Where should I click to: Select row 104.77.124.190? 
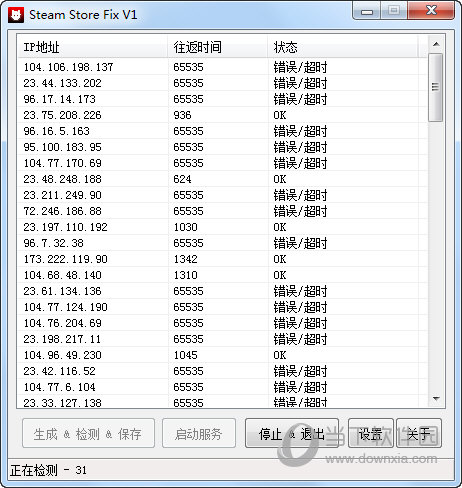click(x=222, y=307)
